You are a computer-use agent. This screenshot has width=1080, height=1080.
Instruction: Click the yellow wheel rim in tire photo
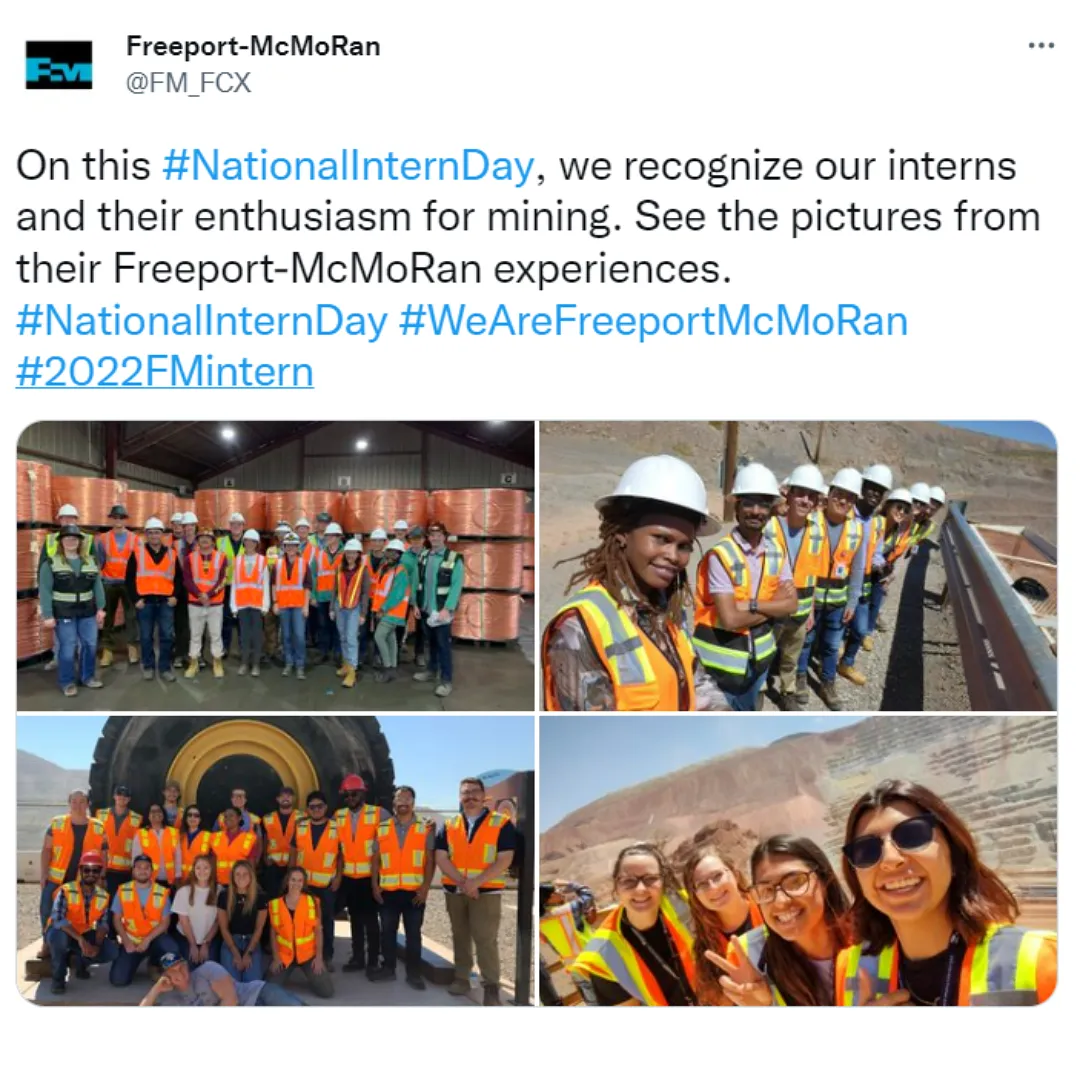tap(233, 767)
